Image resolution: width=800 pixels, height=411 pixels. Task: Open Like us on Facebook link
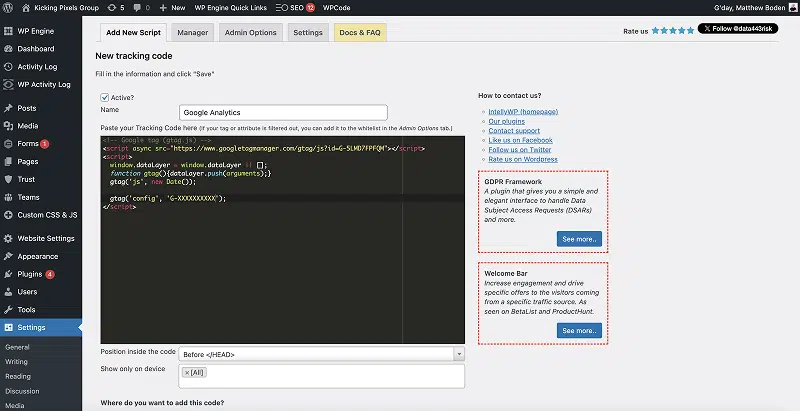[520, 140]
